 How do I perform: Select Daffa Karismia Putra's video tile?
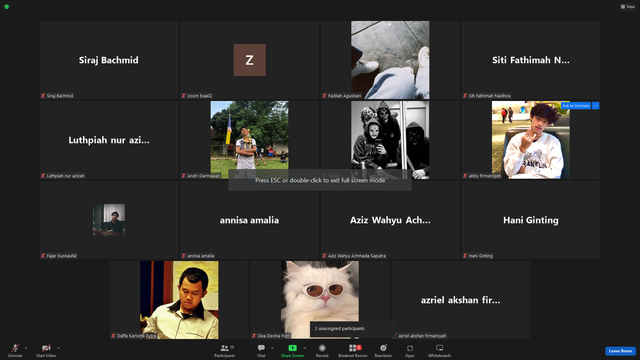(x=179, y=300)
